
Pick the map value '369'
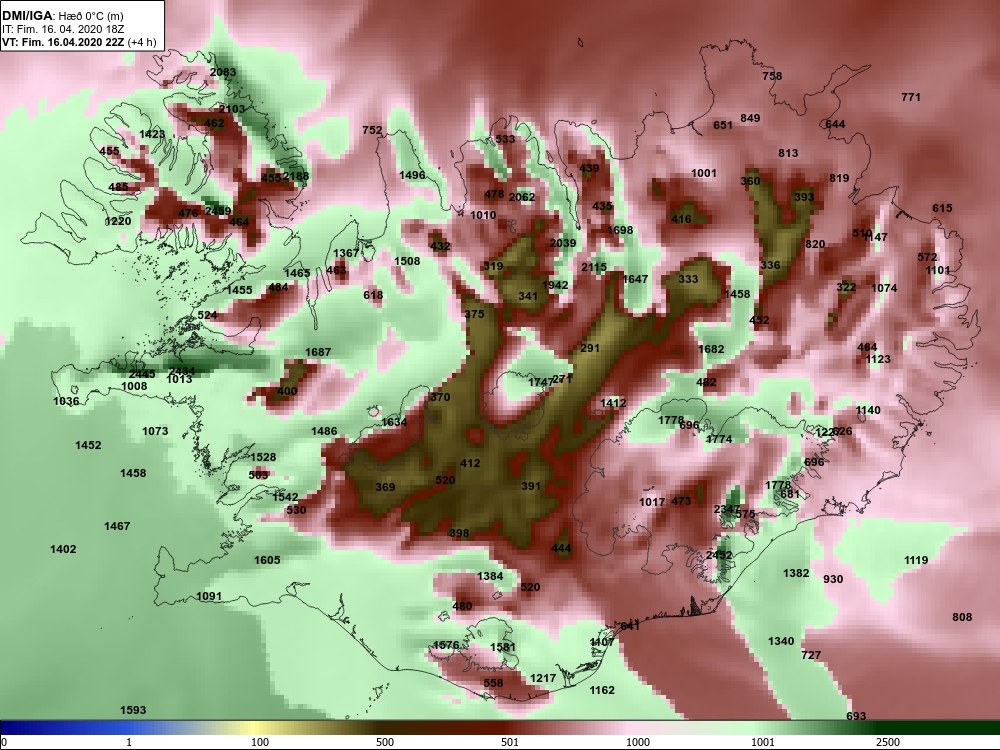(x=385, y=487)
